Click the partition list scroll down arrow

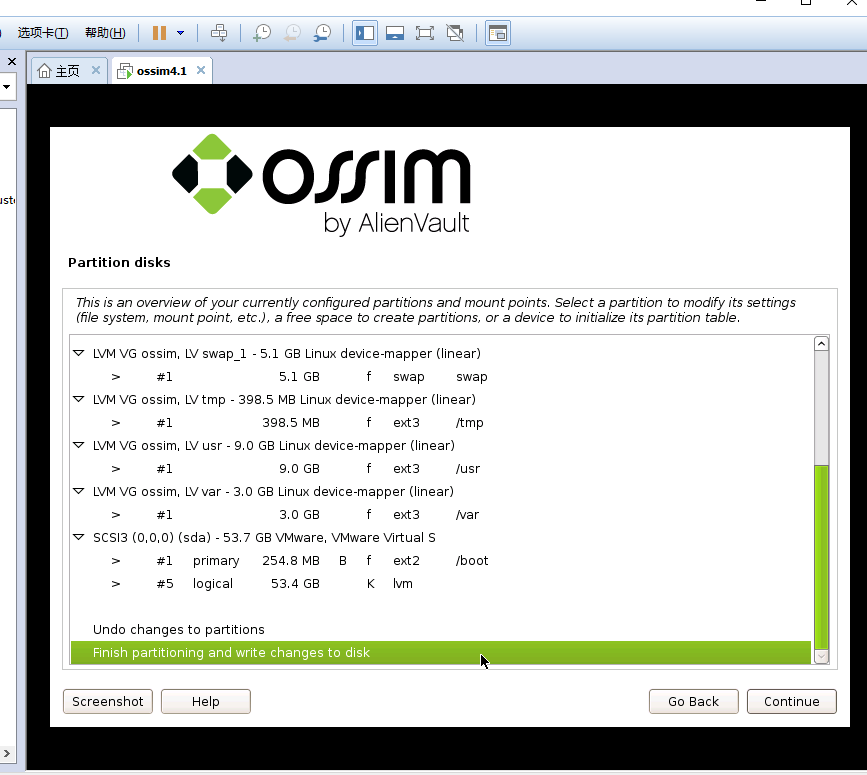click(822, 656)
